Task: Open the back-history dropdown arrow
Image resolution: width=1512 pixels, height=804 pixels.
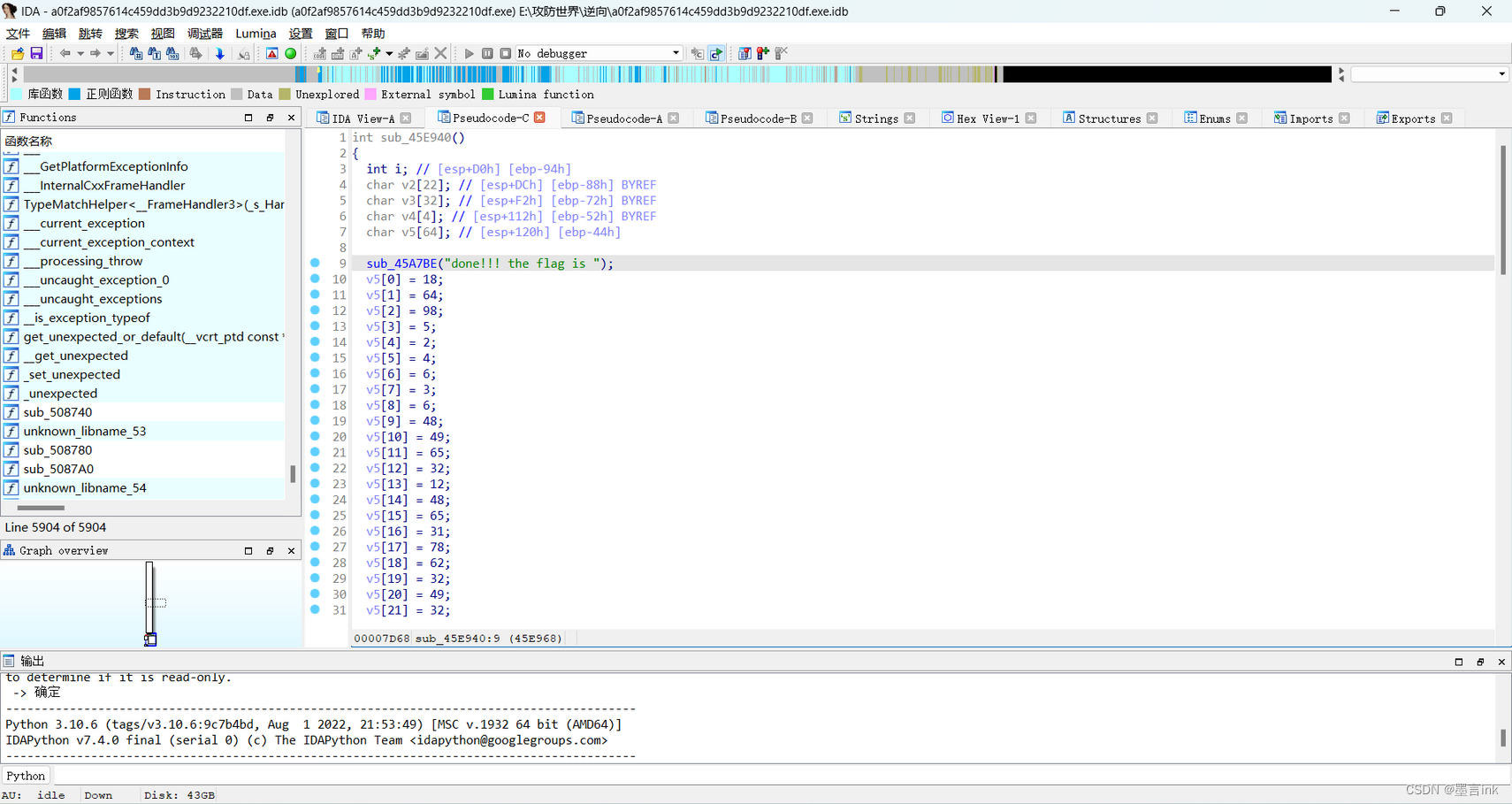Action: 80,53
